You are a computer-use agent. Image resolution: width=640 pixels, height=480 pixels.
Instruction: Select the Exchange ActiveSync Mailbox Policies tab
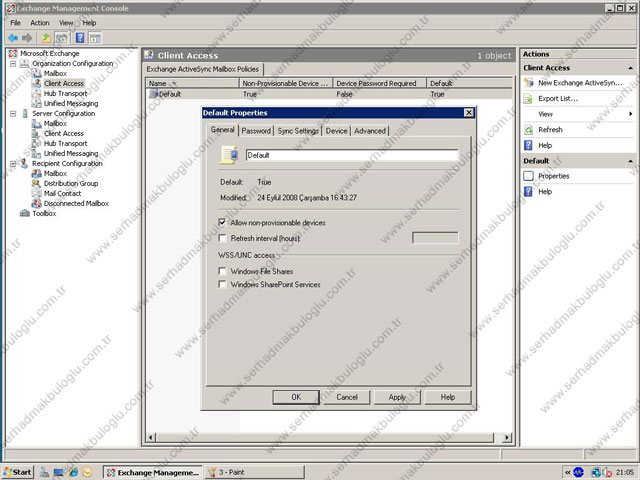(x=202, y=69)
